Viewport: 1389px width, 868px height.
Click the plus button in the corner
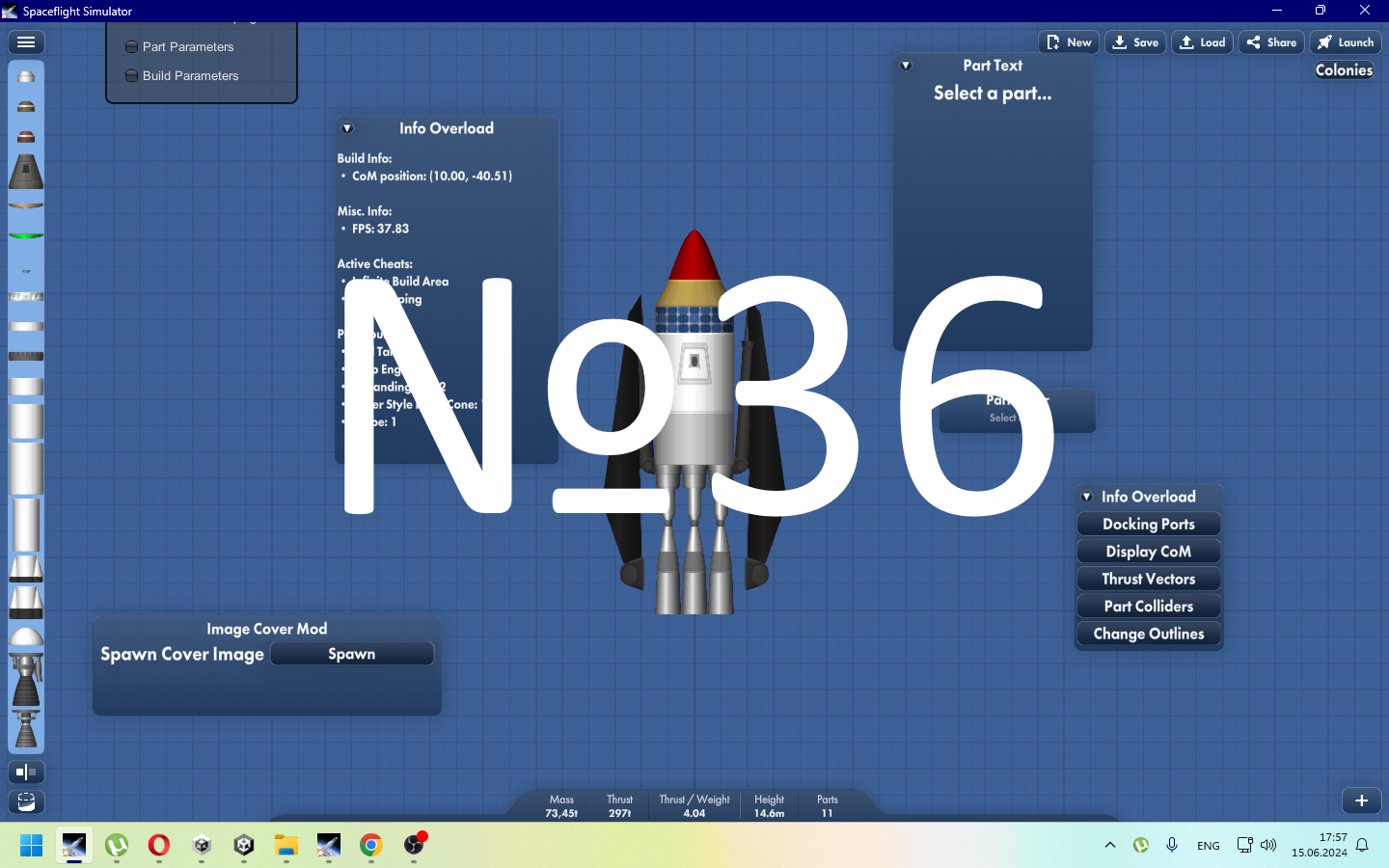click(x=1362, y=800)
